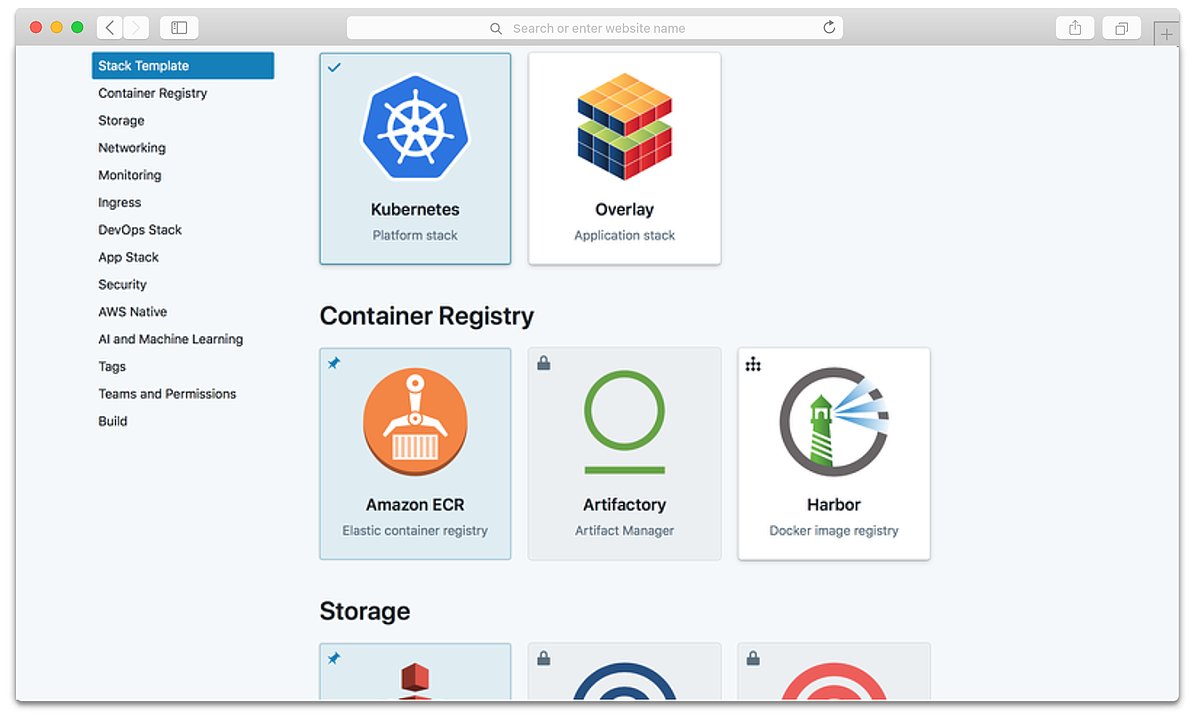Click the red AWS storage logo
Viewport: 1199px width, 718px height.
[x=415, y=681]
